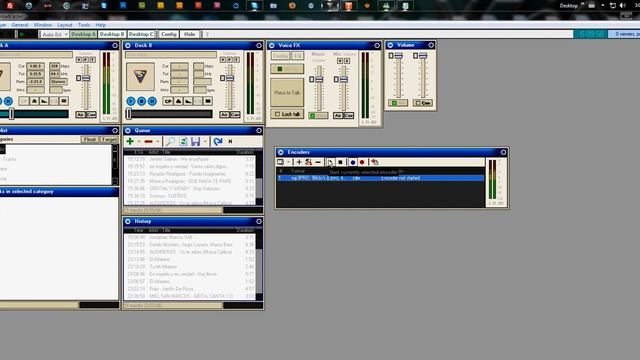
Task: Click the Deck B fade-out icon
Action: pos(188,101)
